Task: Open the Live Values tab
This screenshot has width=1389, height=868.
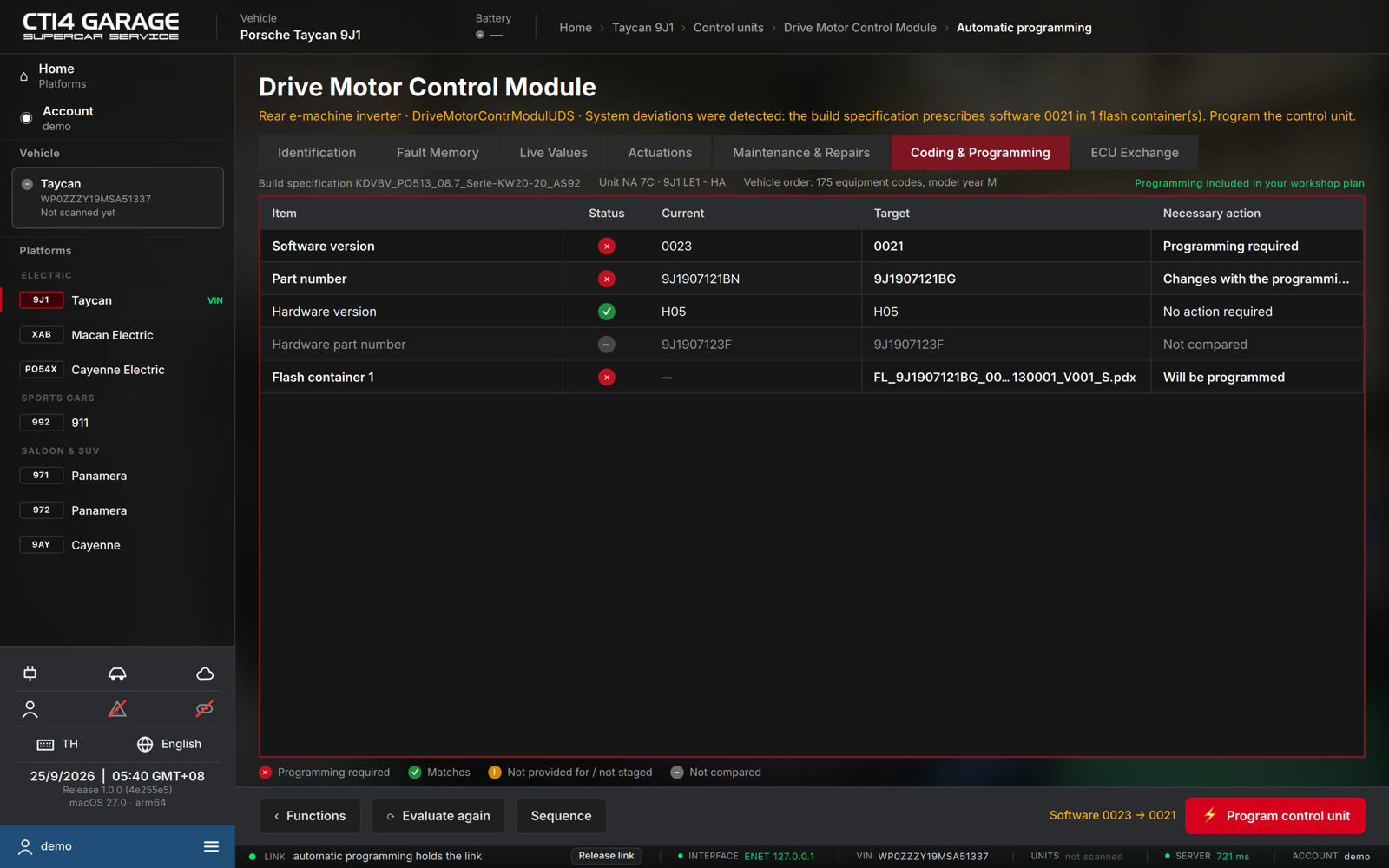Action: click(x=553, y=153)
